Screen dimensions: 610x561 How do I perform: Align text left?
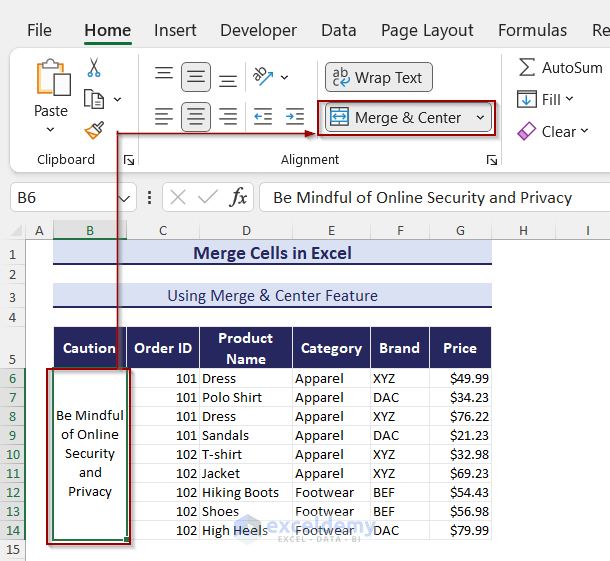(x=164, y=117)
